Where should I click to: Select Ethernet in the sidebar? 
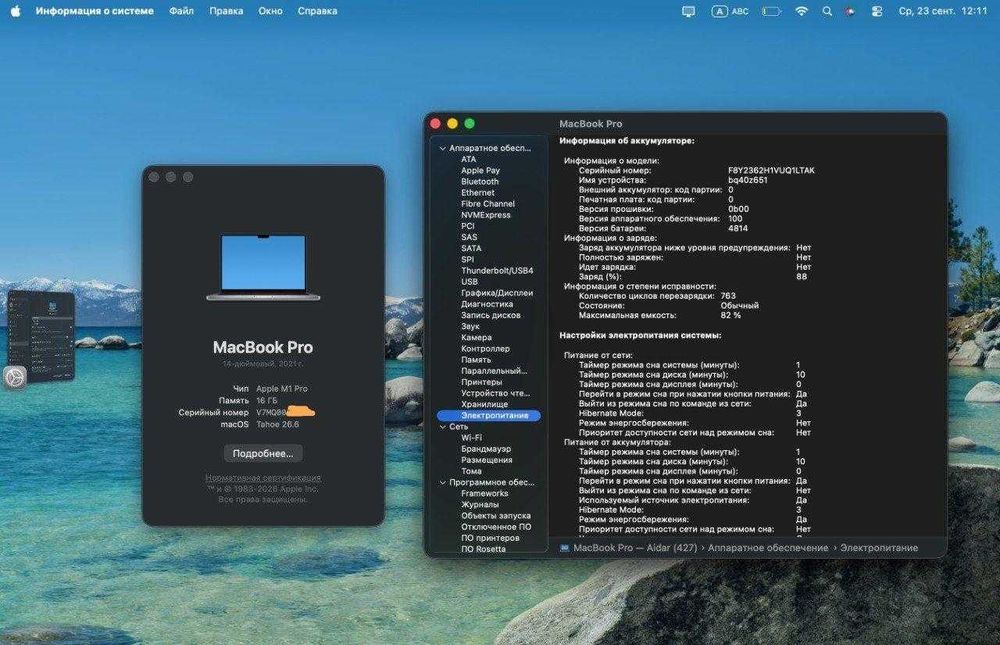(x=478, y=193)
